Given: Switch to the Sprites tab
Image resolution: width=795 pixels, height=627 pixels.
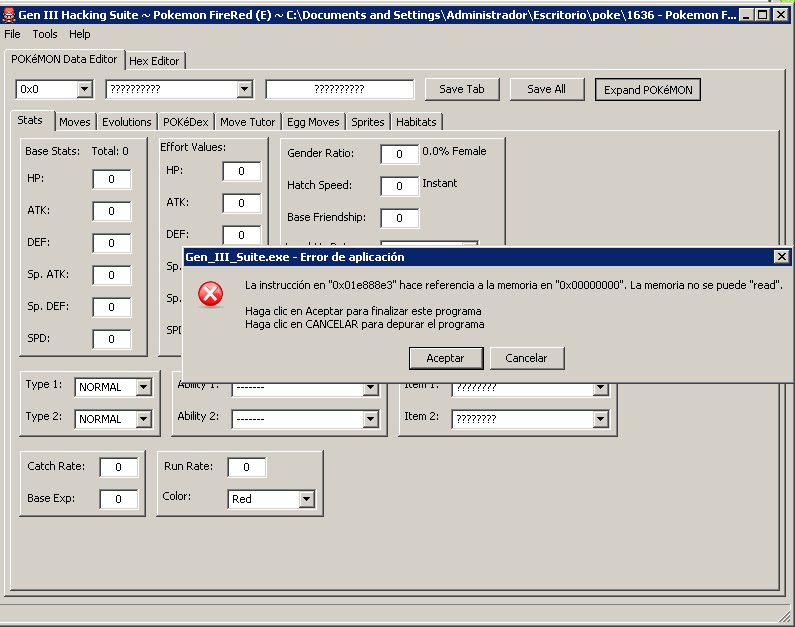Looking at the screenshot, I should coord(368,122).
